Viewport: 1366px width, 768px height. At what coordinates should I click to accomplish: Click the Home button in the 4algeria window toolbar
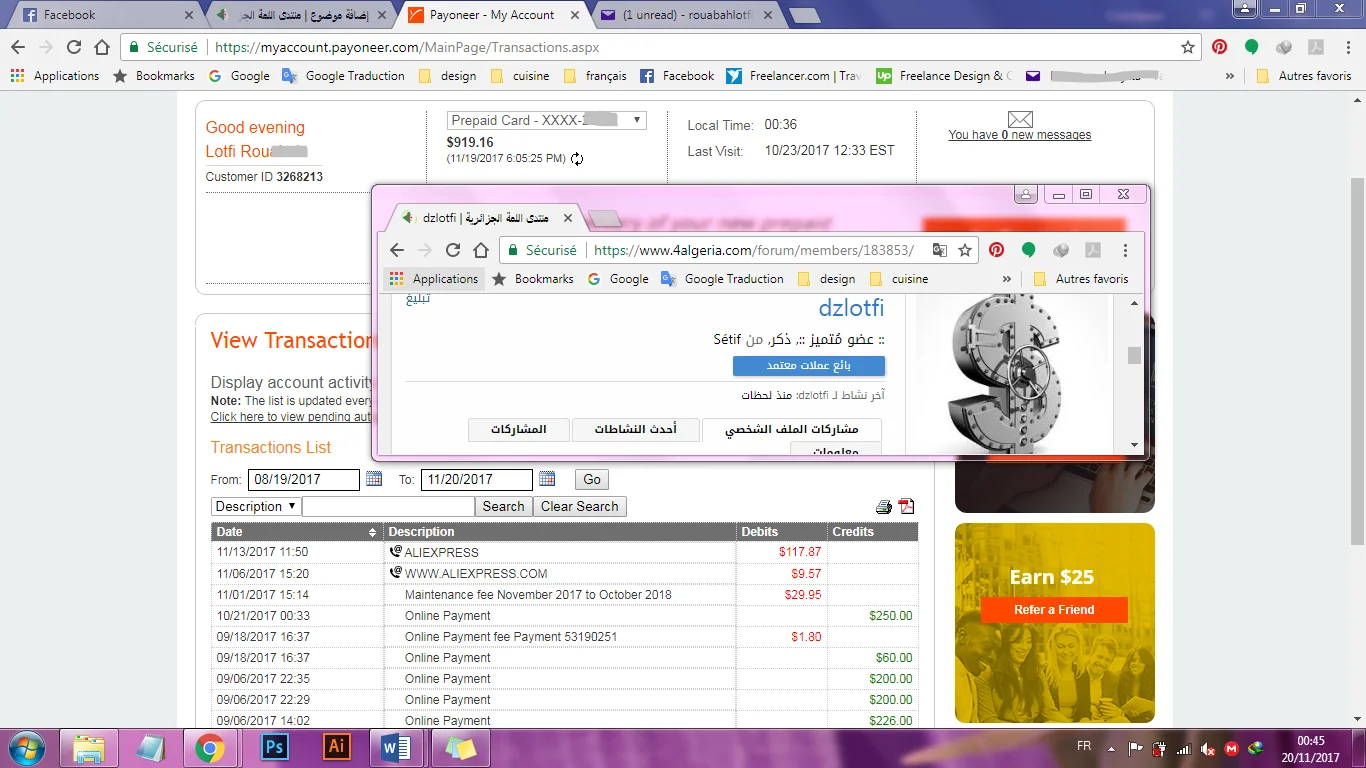pos(481,250)
